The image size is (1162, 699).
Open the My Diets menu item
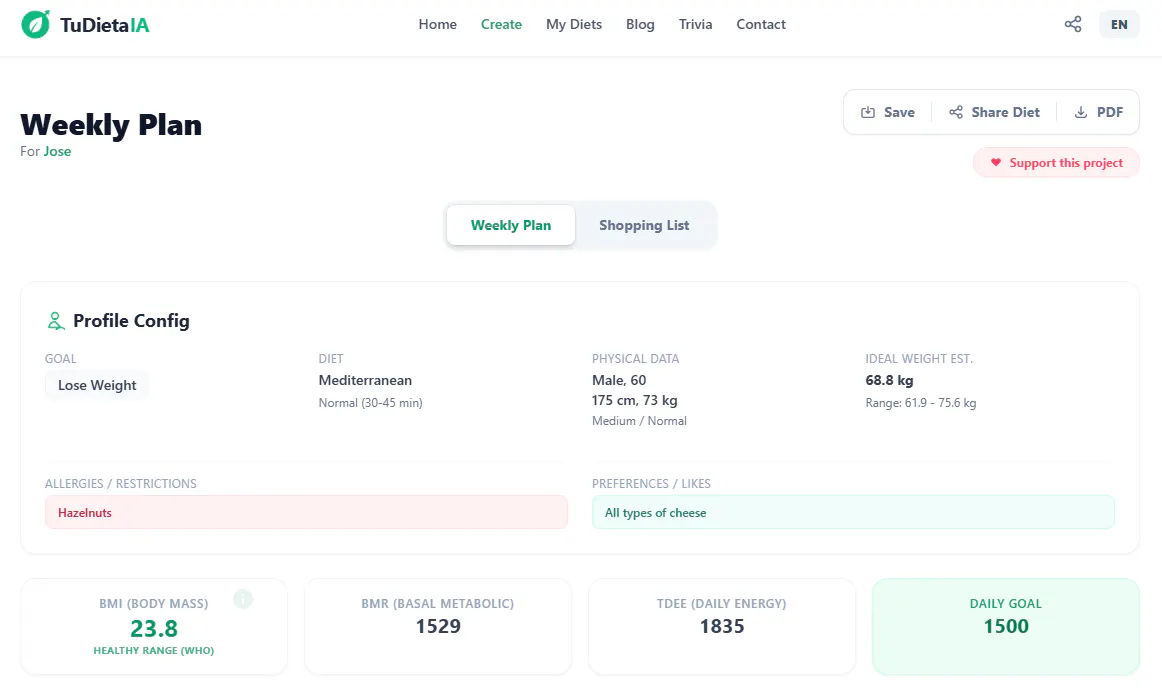[574, 24]
